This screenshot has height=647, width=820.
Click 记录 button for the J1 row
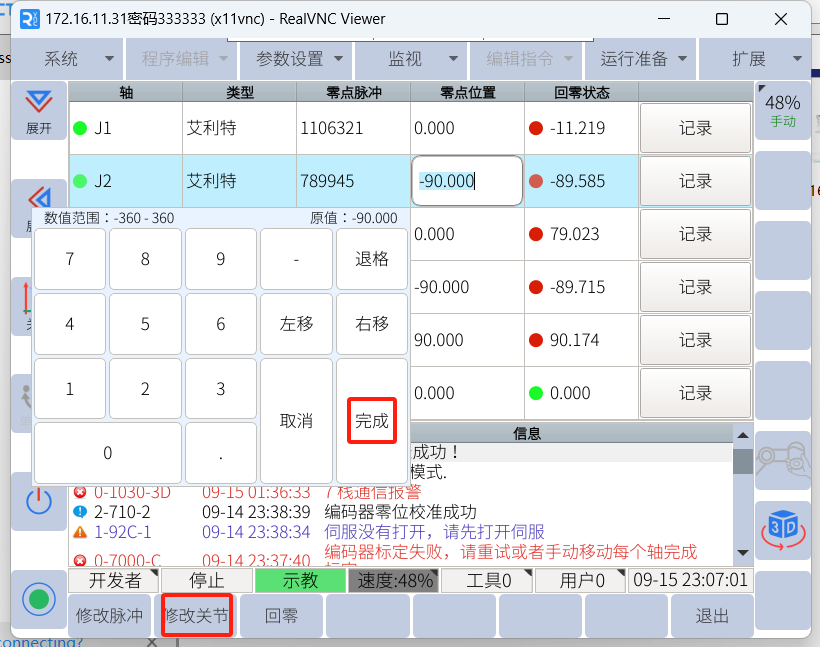point(695,128)
